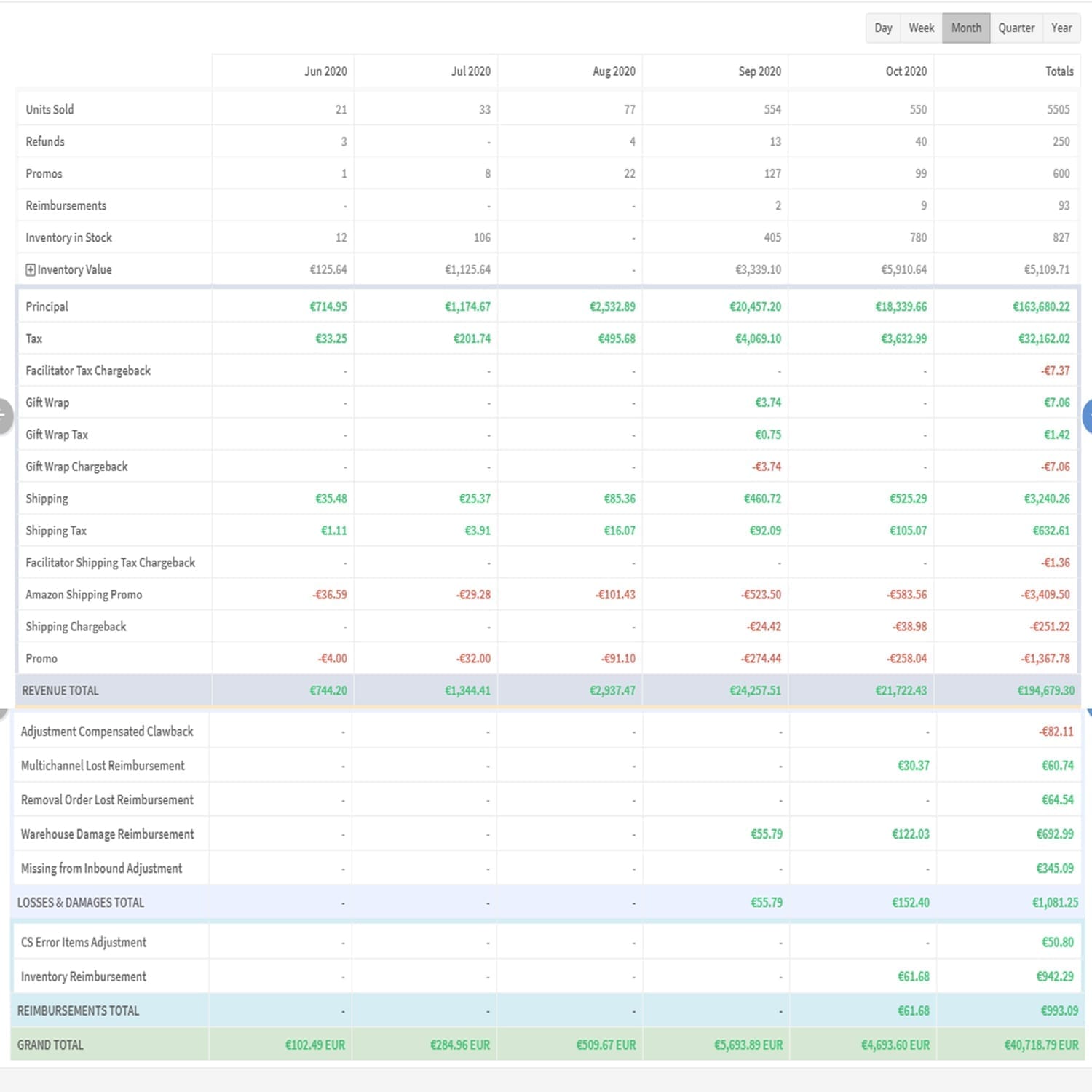Viewport: 1092px width, 1092px height.
Task: Click the GRAND TOTAL row label
Action: click(x=50, y=1045)
